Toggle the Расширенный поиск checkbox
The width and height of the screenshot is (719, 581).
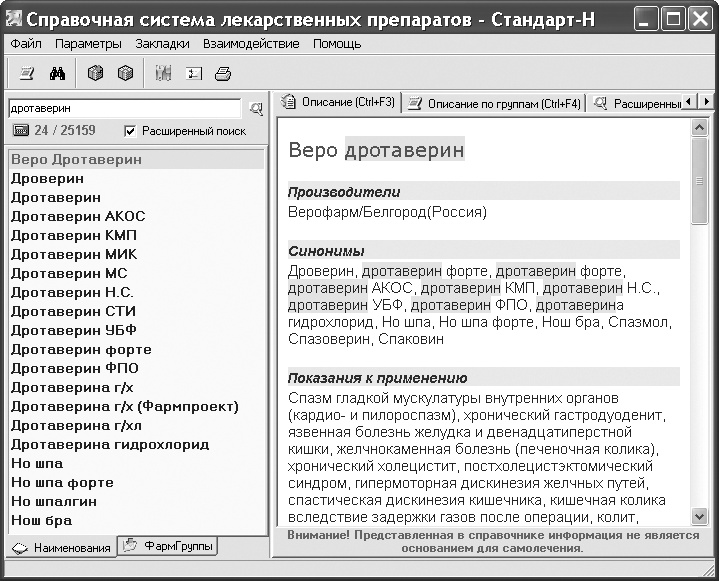tap(129, 131)
